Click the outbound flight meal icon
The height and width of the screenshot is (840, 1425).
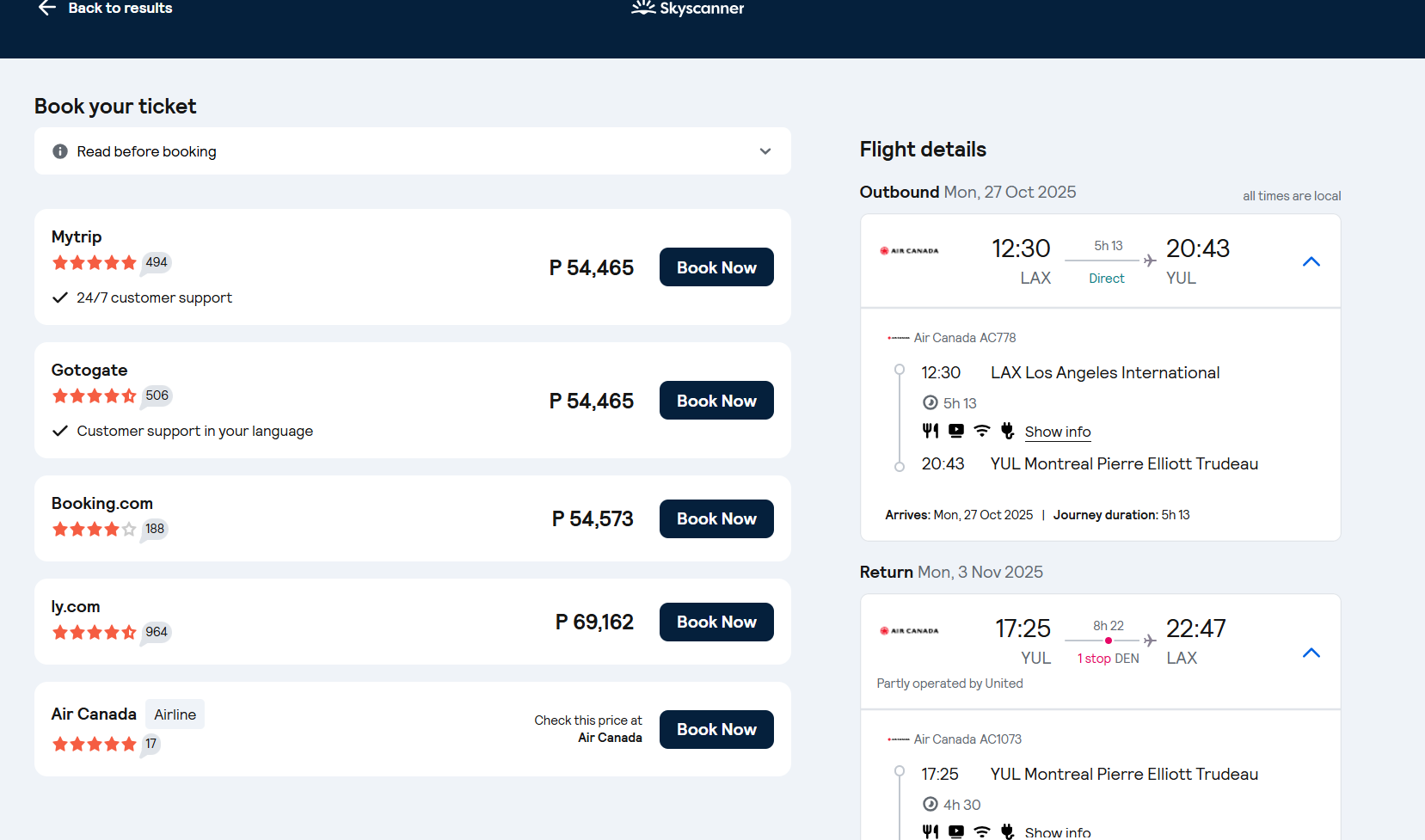coord(931,431)
